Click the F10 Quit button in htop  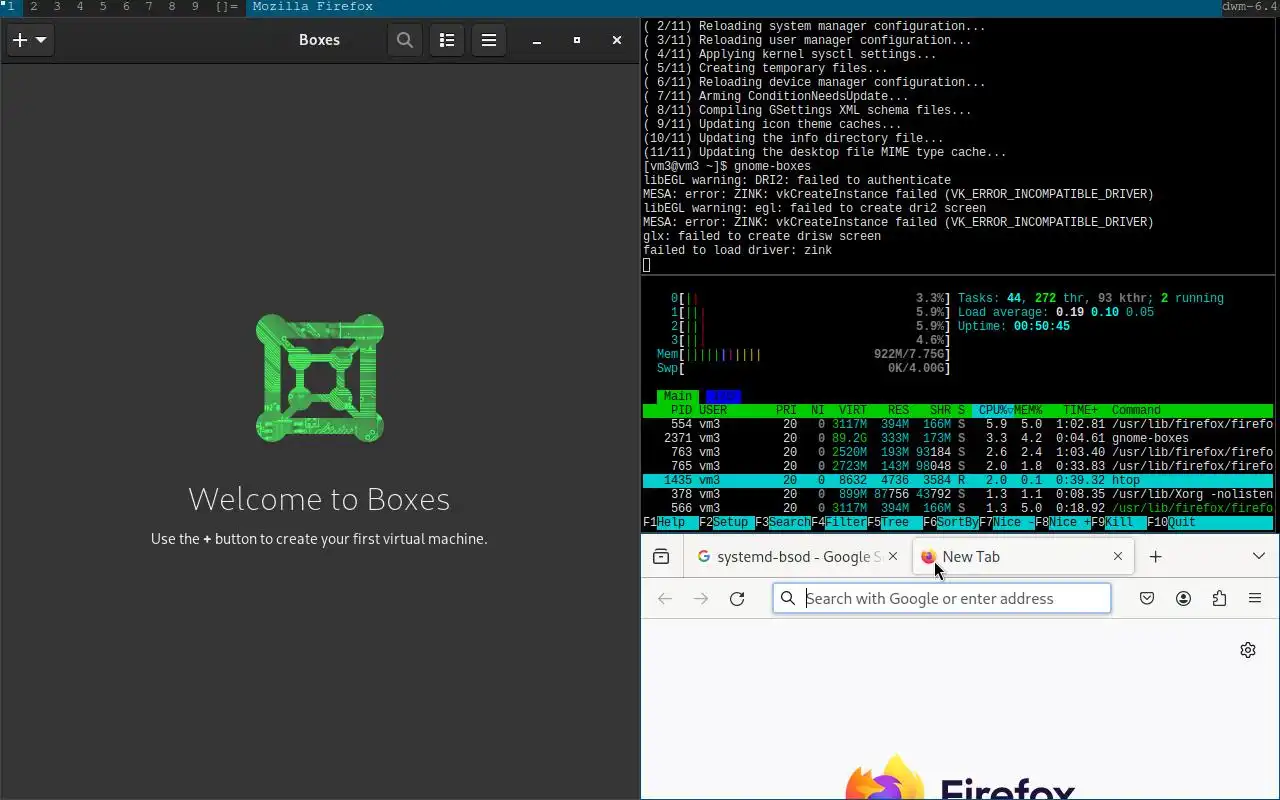coord(1172,522)
